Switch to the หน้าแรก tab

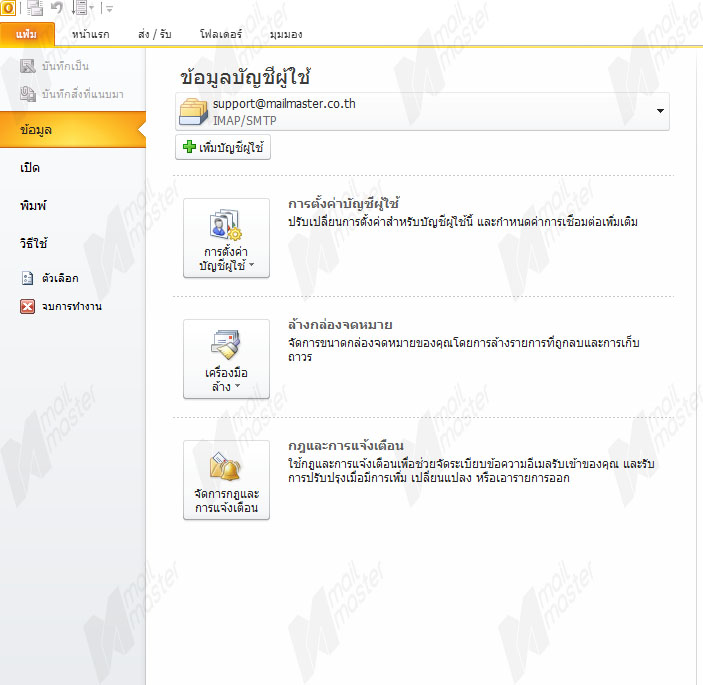click(x=90, y=34)
